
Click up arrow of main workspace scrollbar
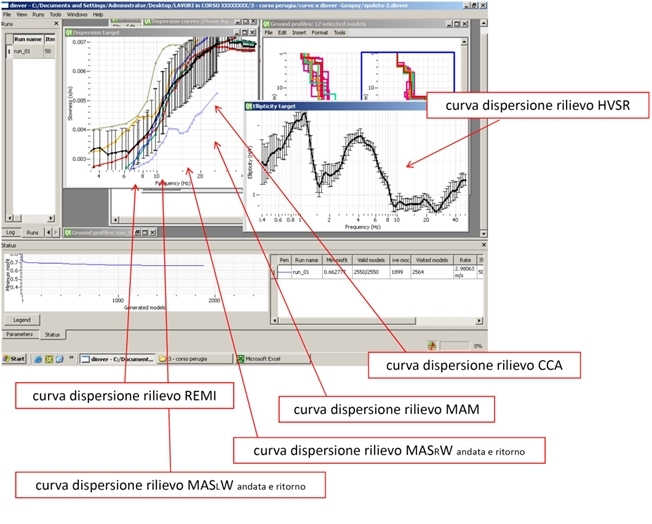click(484, 23)
